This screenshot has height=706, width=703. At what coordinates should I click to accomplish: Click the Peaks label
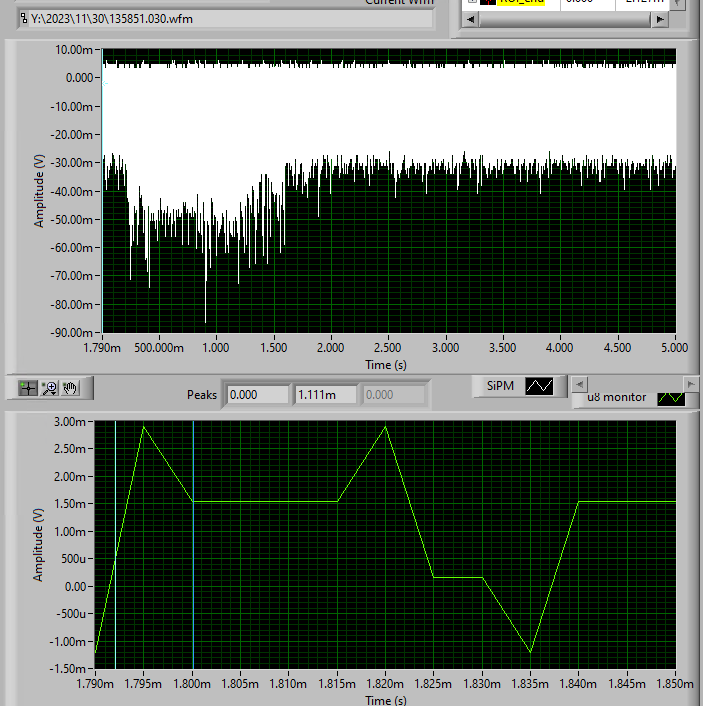[x=202, y=395]
